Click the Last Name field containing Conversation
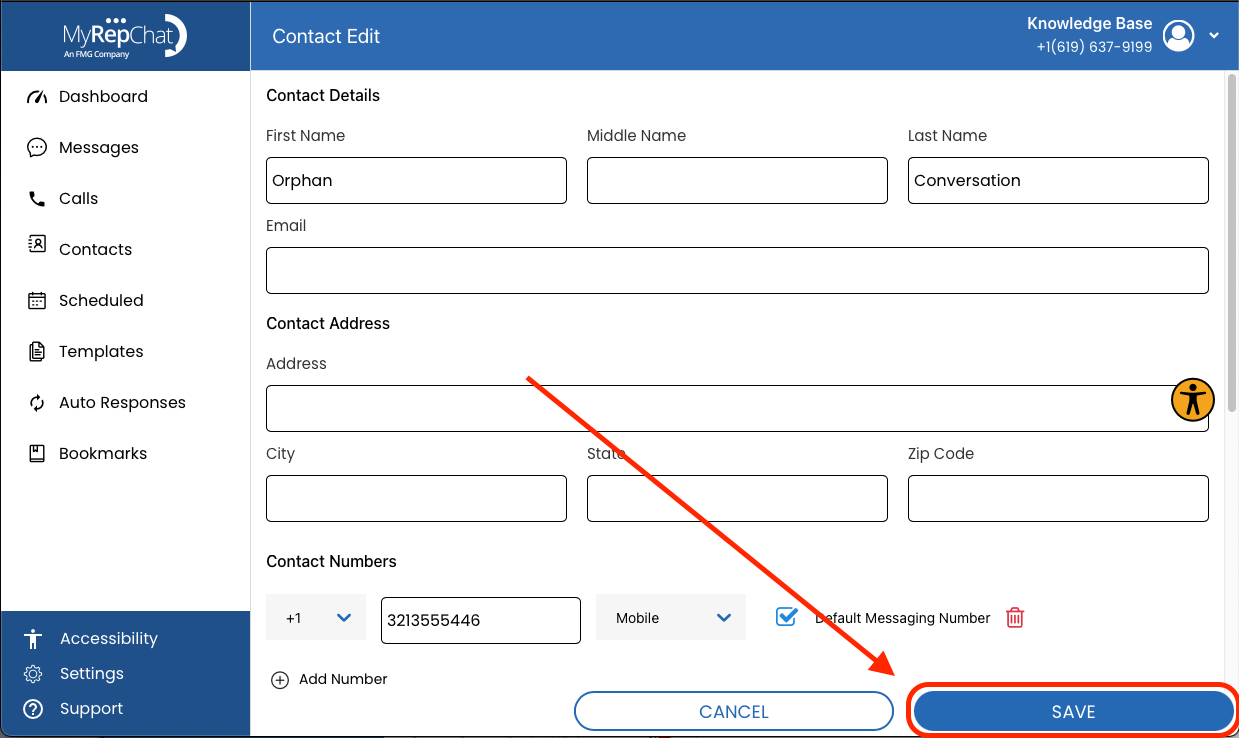The width and height of the screenshot is (1239, 738). [x=1058, y=181]
